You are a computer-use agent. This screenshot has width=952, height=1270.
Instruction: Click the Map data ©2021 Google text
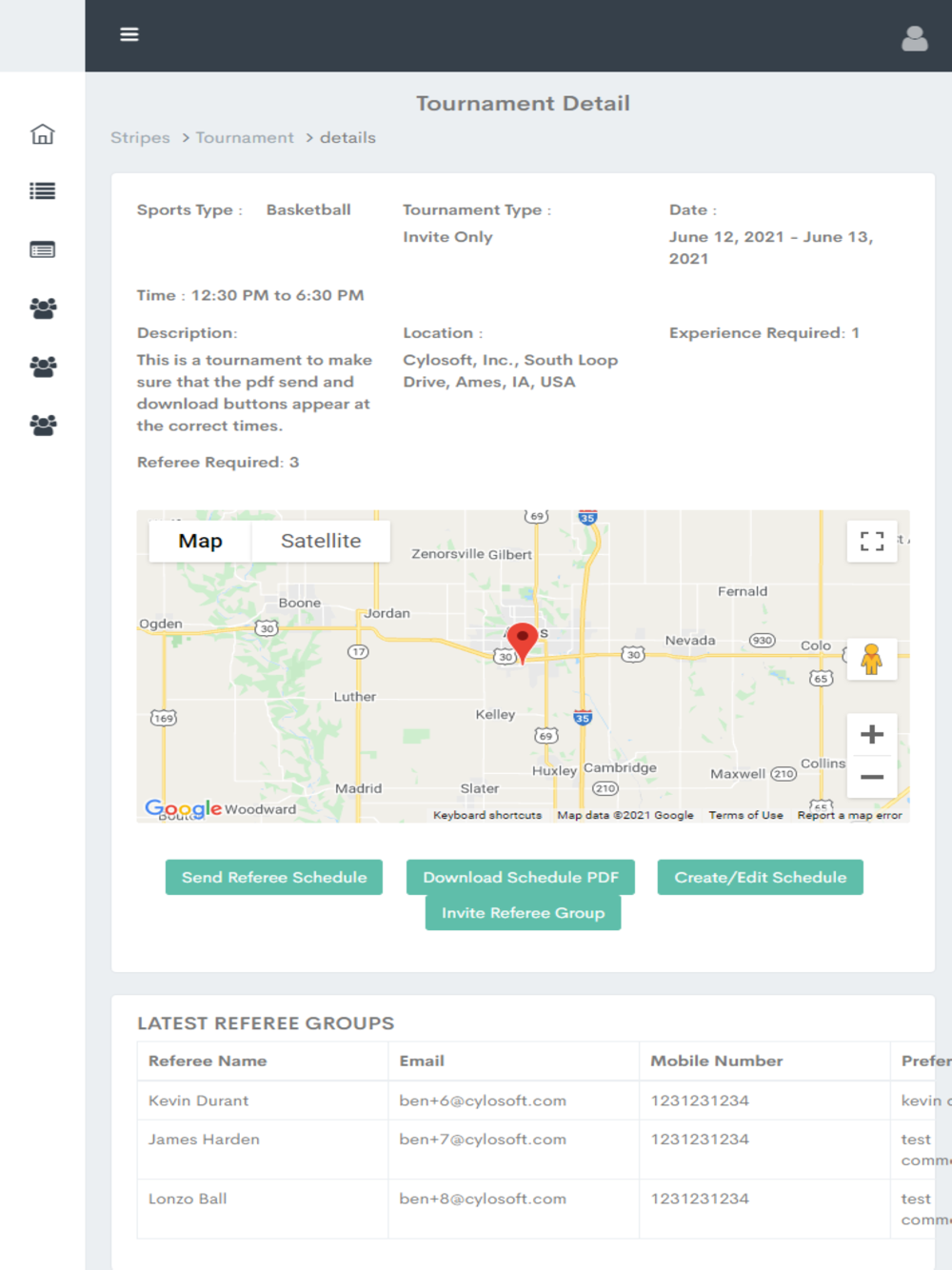tap(625, 815)
